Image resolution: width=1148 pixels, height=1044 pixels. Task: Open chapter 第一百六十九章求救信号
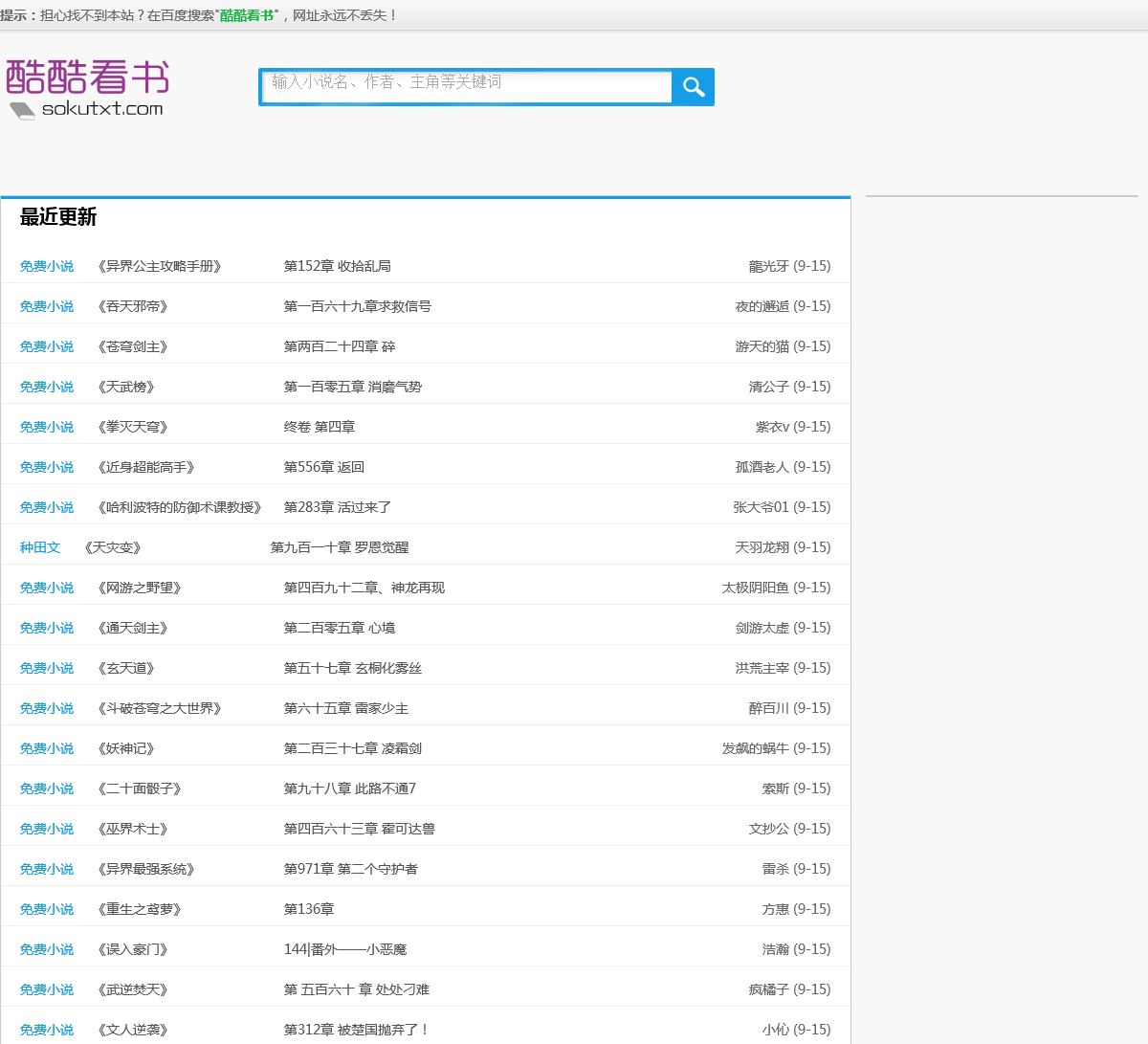point(358,306)
